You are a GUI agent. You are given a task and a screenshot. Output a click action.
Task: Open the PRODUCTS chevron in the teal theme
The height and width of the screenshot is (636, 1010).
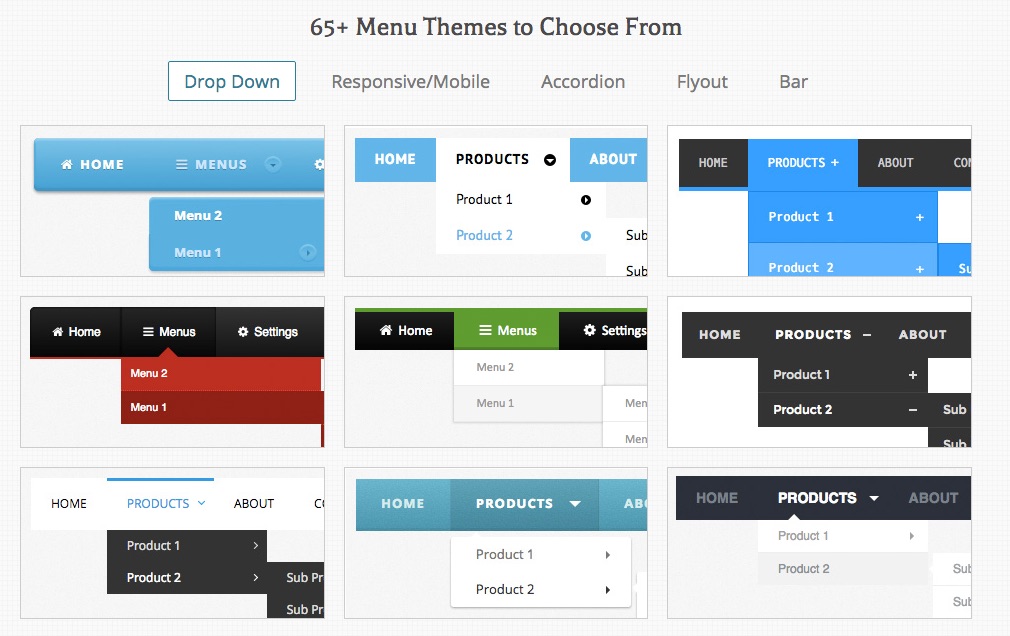click(x=577, y=505)
